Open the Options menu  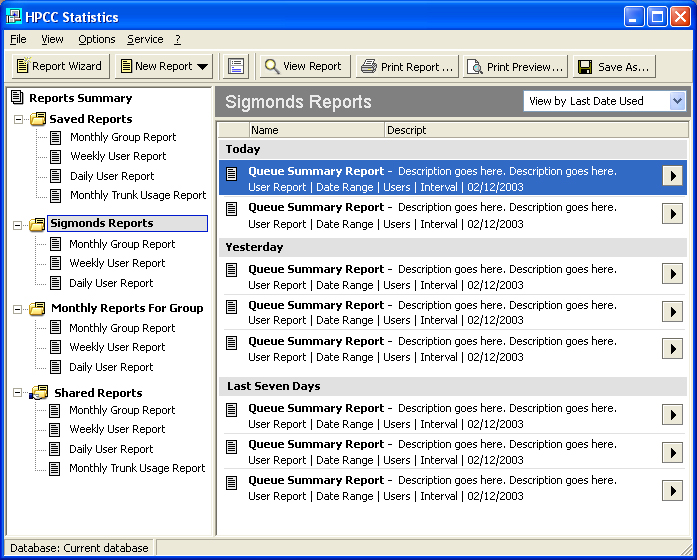coord(97,39)
